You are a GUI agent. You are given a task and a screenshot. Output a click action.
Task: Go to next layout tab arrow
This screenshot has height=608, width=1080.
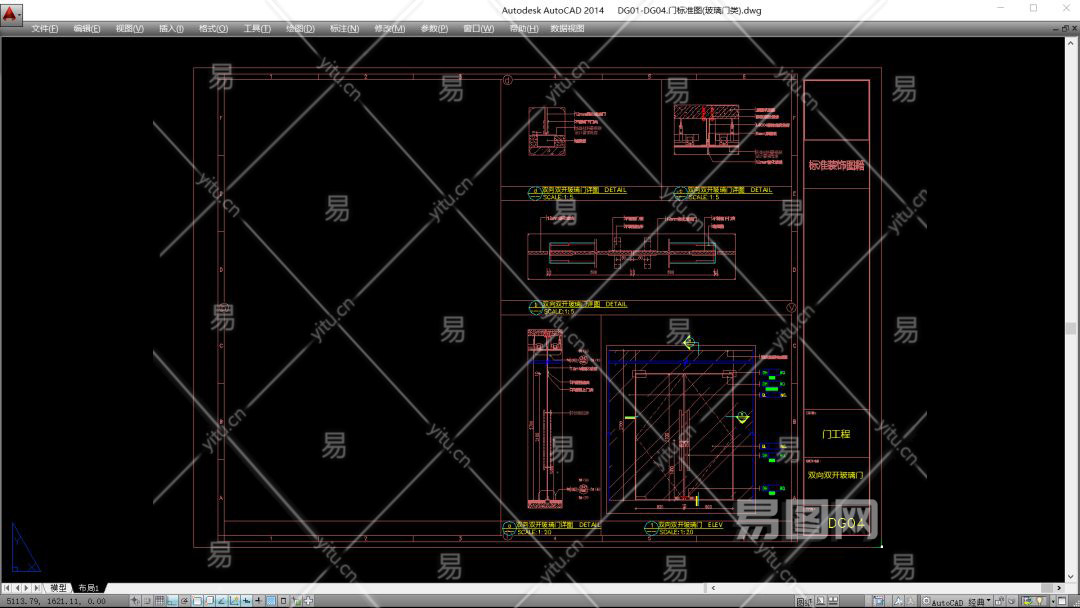click(x=26, y=587)
